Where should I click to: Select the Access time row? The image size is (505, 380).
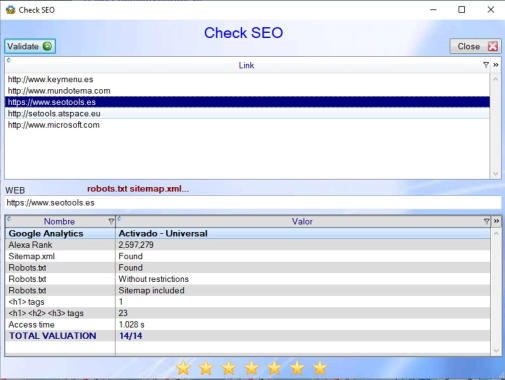(x=248, y=324)
